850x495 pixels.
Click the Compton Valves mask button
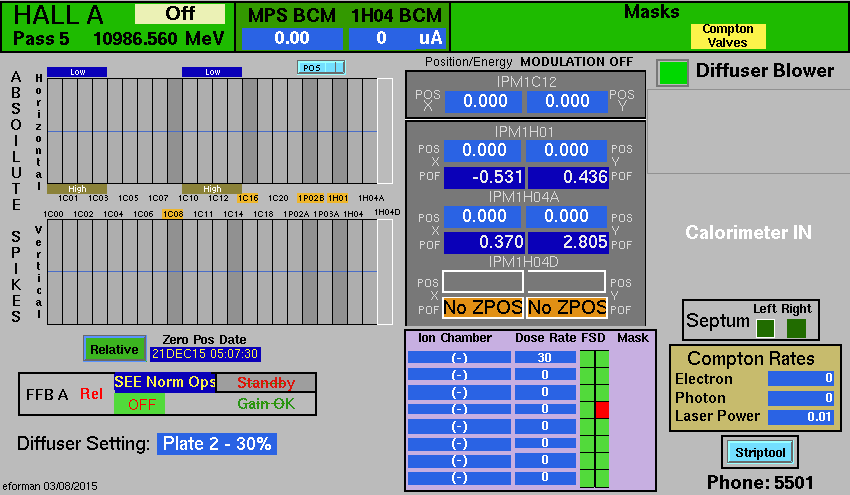point(727,36)
